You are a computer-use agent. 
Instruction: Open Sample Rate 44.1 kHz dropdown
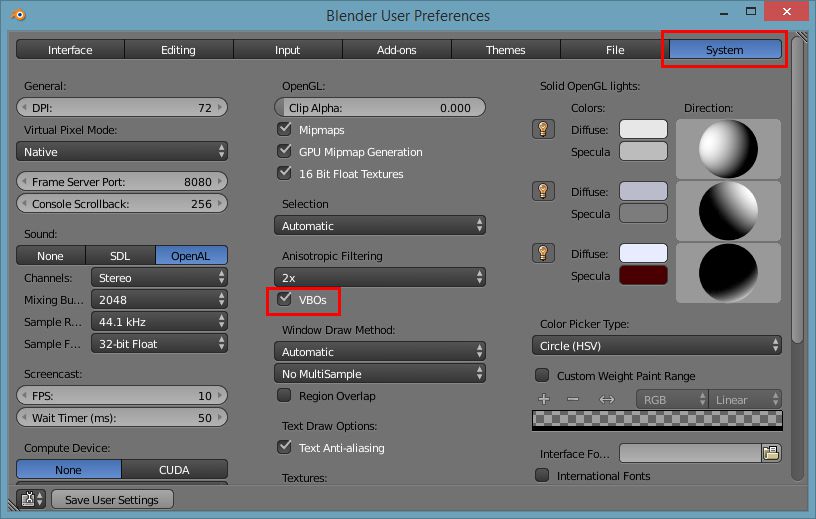tap(159, 322)
